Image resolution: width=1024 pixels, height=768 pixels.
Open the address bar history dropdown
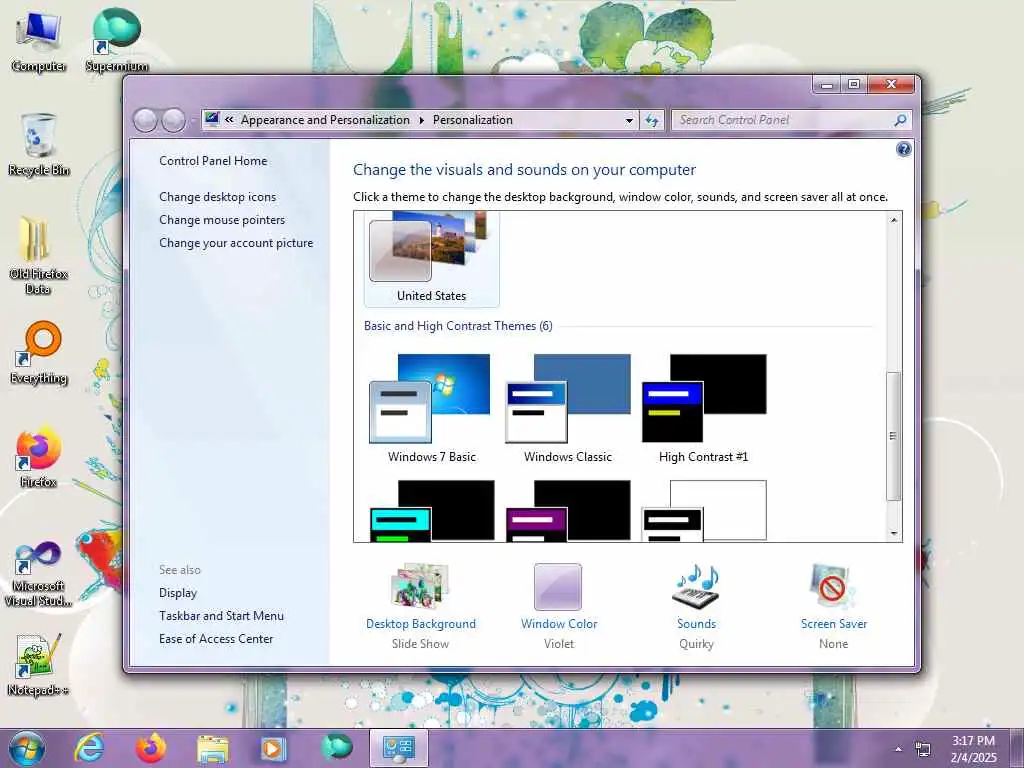click(629, 120)
